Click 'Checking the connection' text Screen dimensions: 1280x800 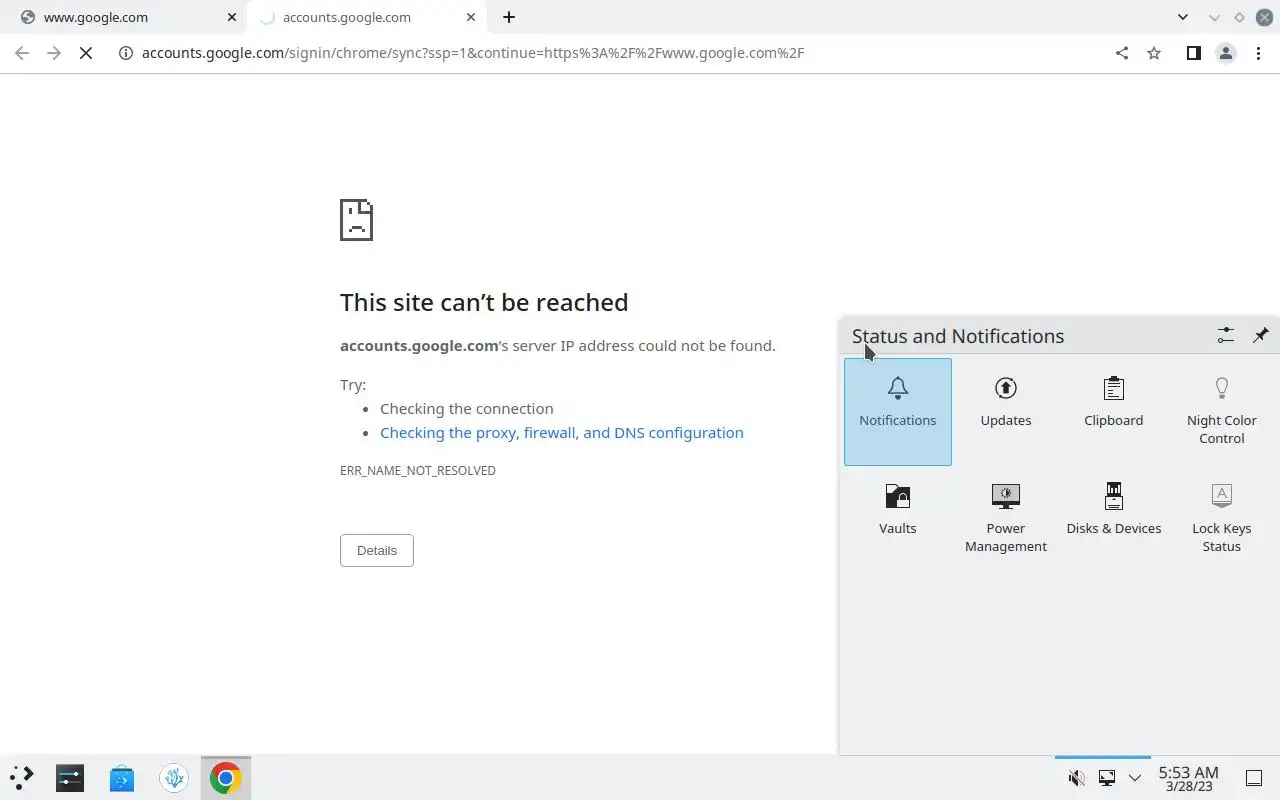467,409
